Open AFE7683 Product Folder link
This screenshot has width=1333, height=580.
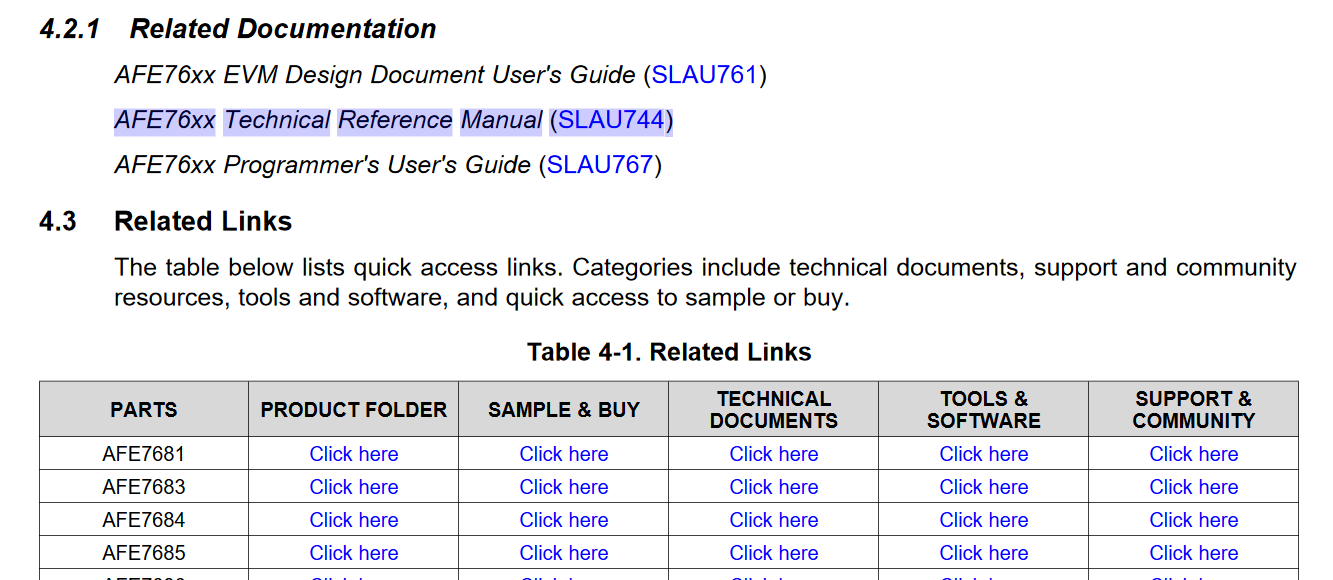pos(354,487)
